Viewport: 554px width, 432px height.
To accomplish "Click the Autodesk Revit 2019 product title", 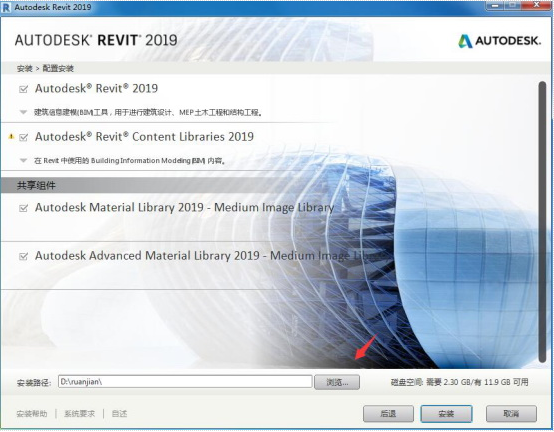I will tap(96, 88).
